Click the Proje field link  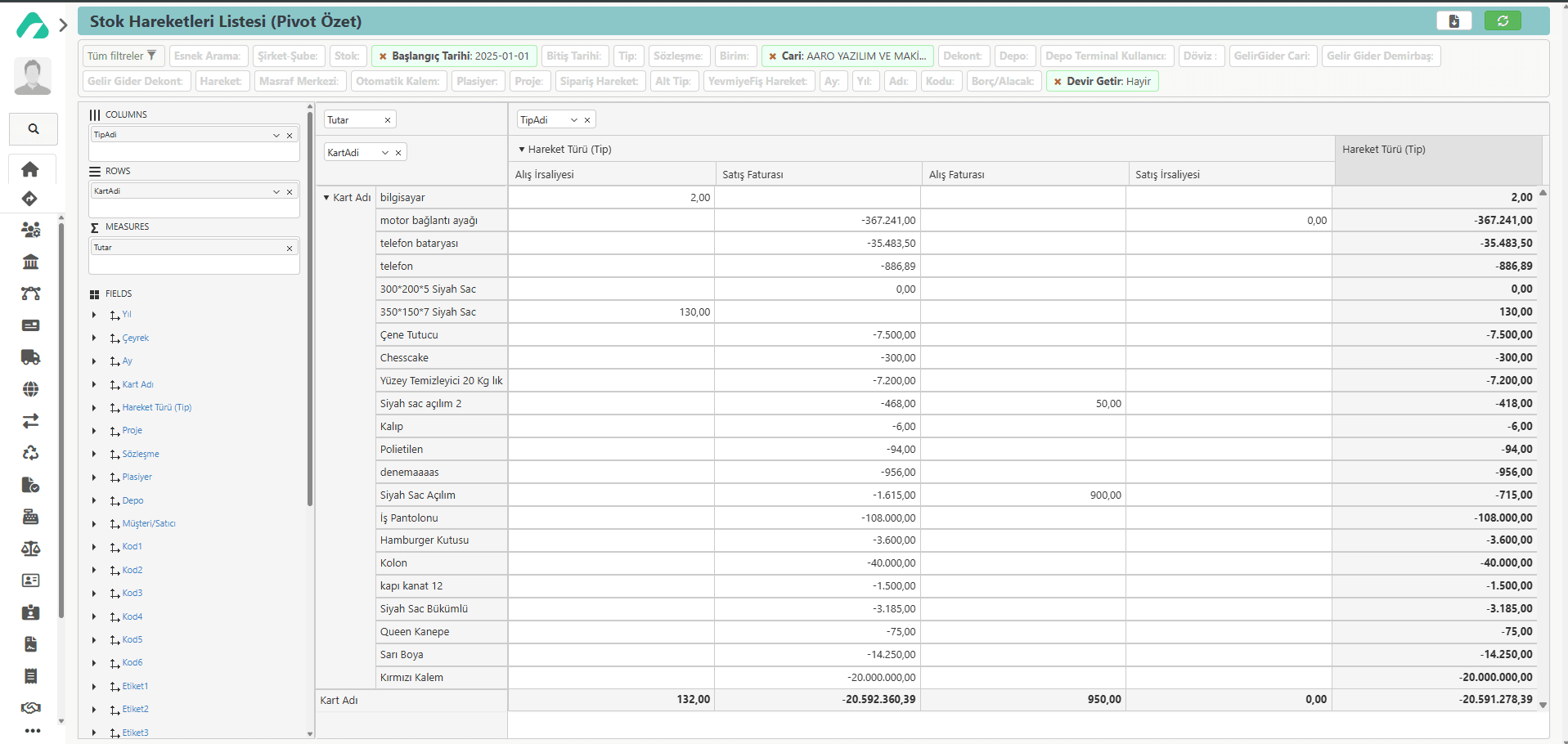(132, 431)
